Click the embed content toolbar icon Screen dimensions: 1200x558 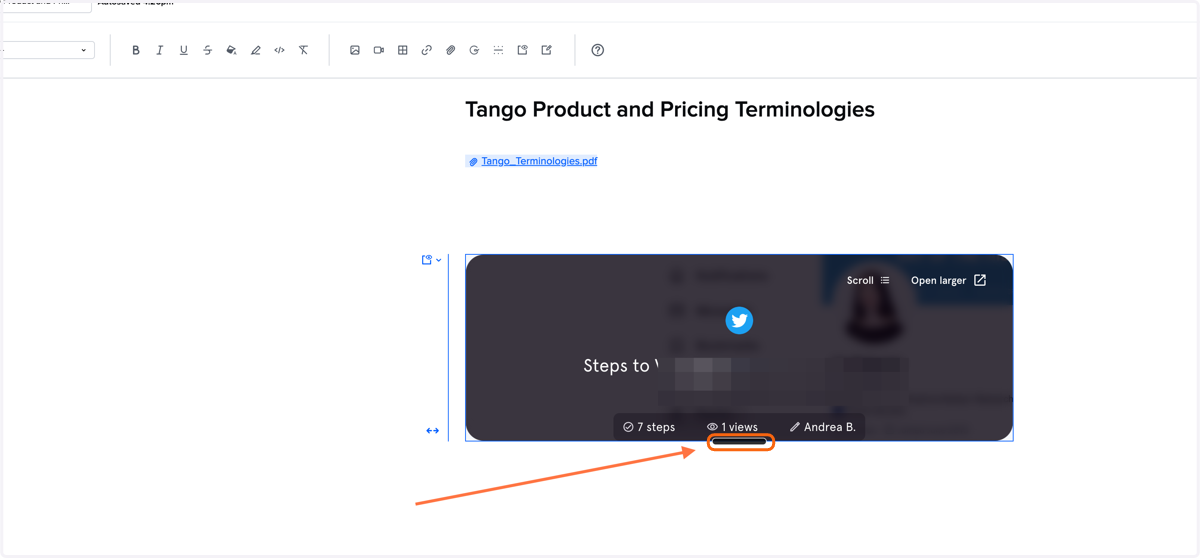tap(523, 50)
